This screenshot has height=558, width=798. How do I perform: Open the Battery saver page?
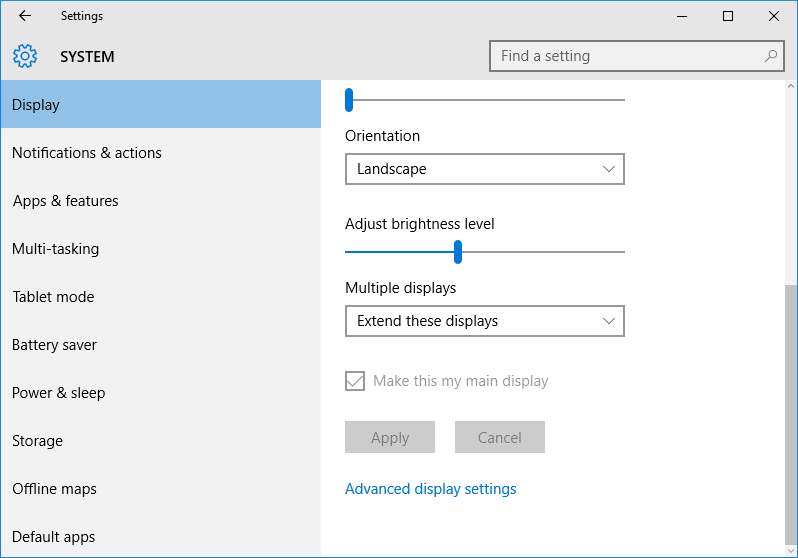tap(55, 345)
